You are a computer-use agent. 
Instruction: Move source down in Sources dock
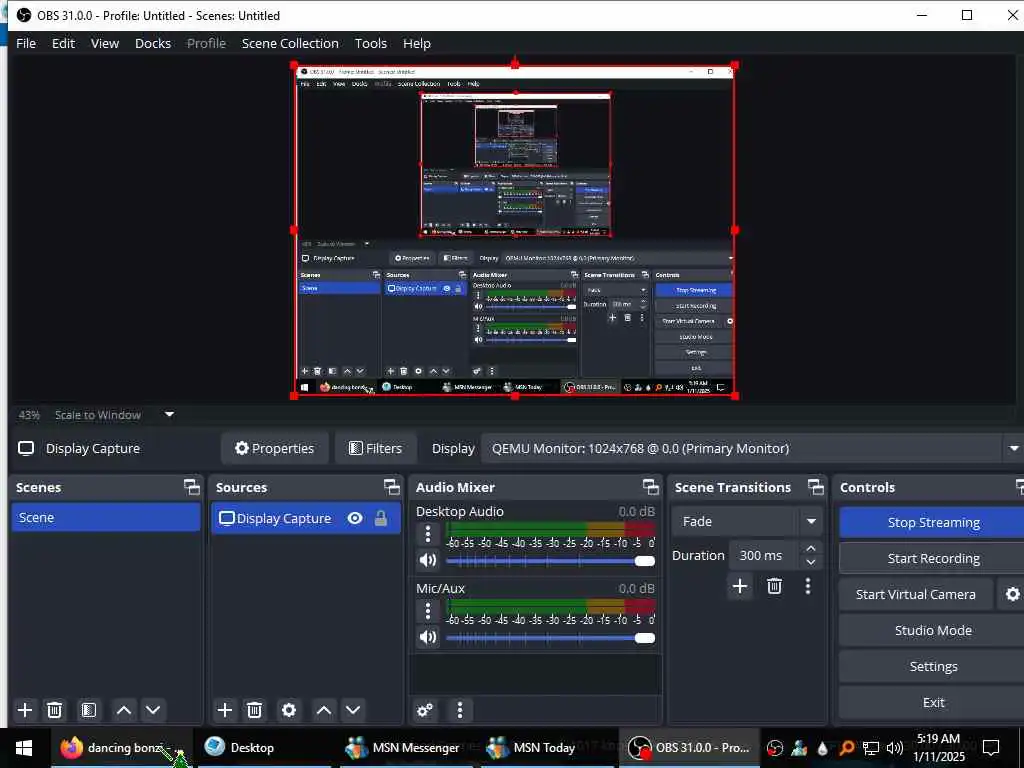353,710
